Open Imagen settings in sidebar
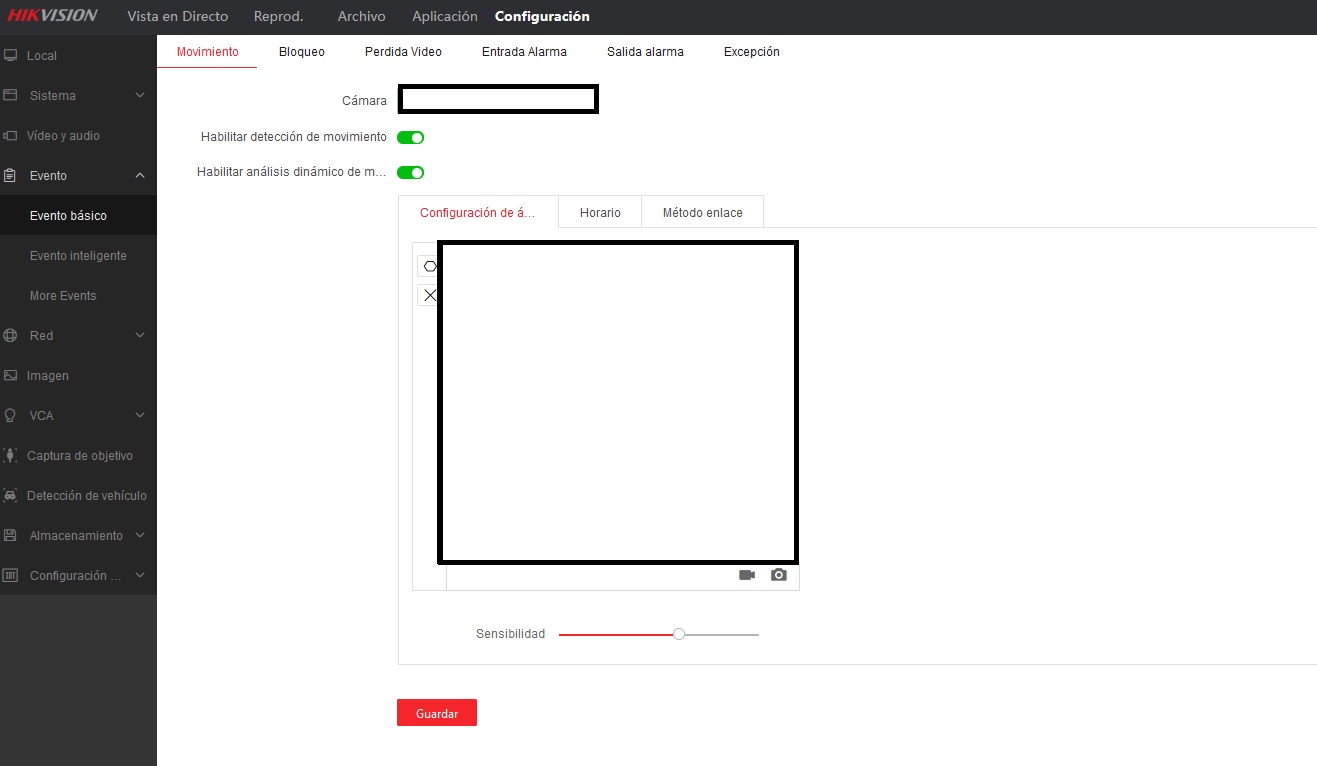The image size is (1317, 766). [48, 376]
